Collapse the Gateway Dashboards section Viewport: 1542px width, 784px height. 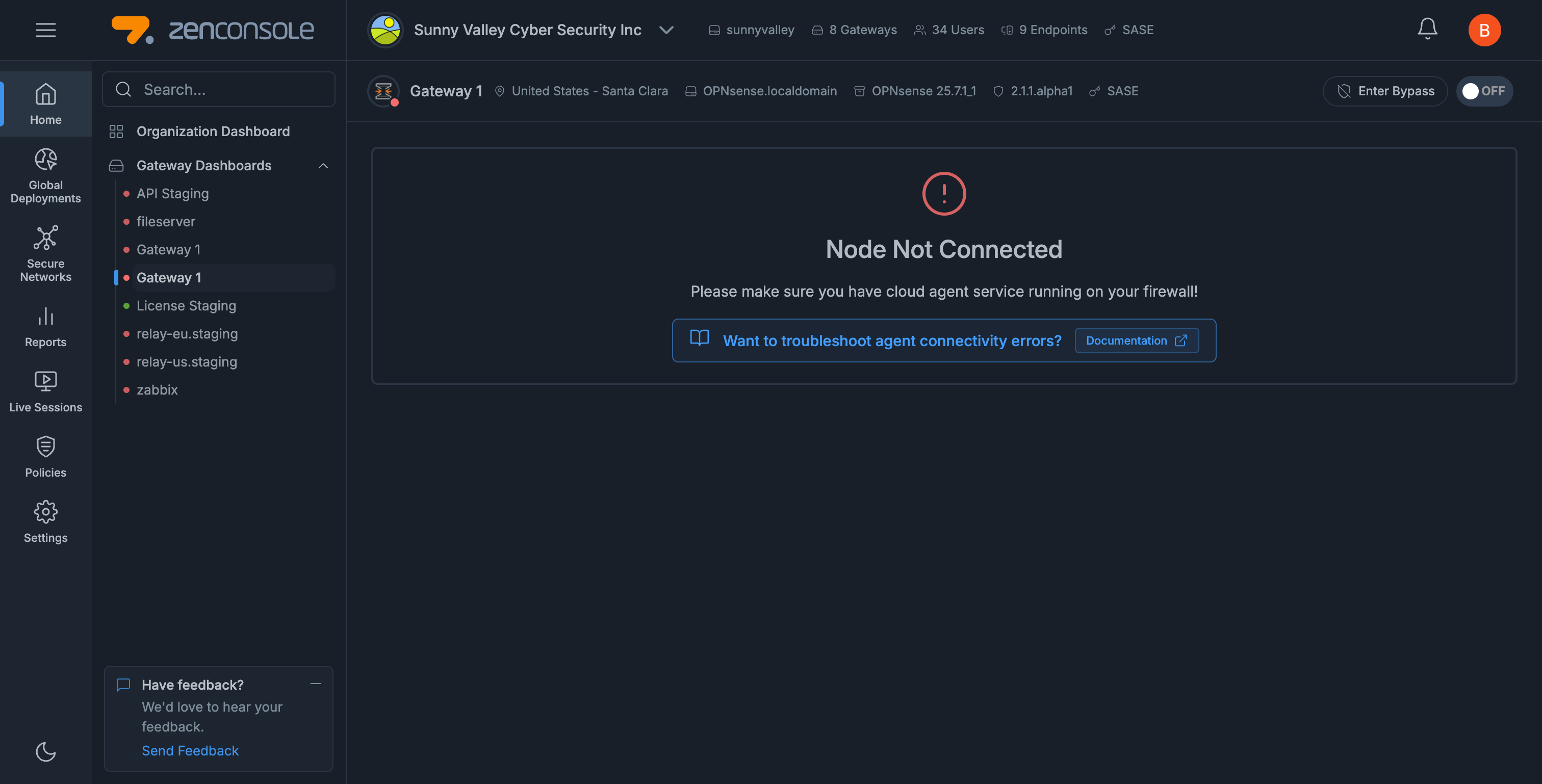323,166
